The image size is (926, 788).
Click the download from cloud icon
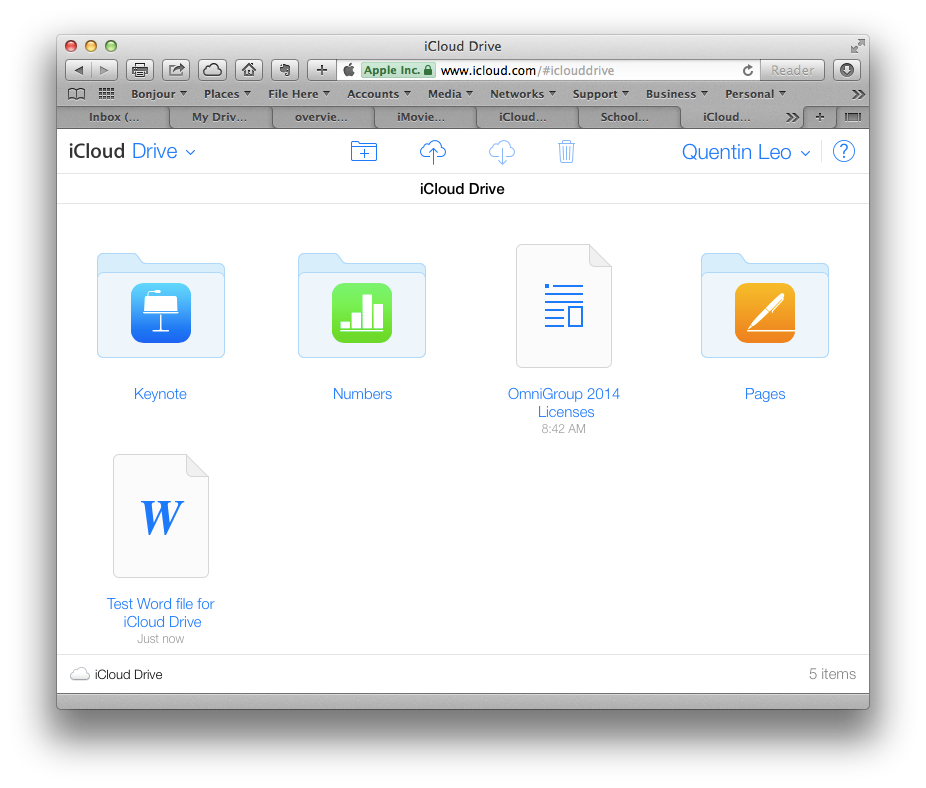pyautogui.click(x=501, y=152)
